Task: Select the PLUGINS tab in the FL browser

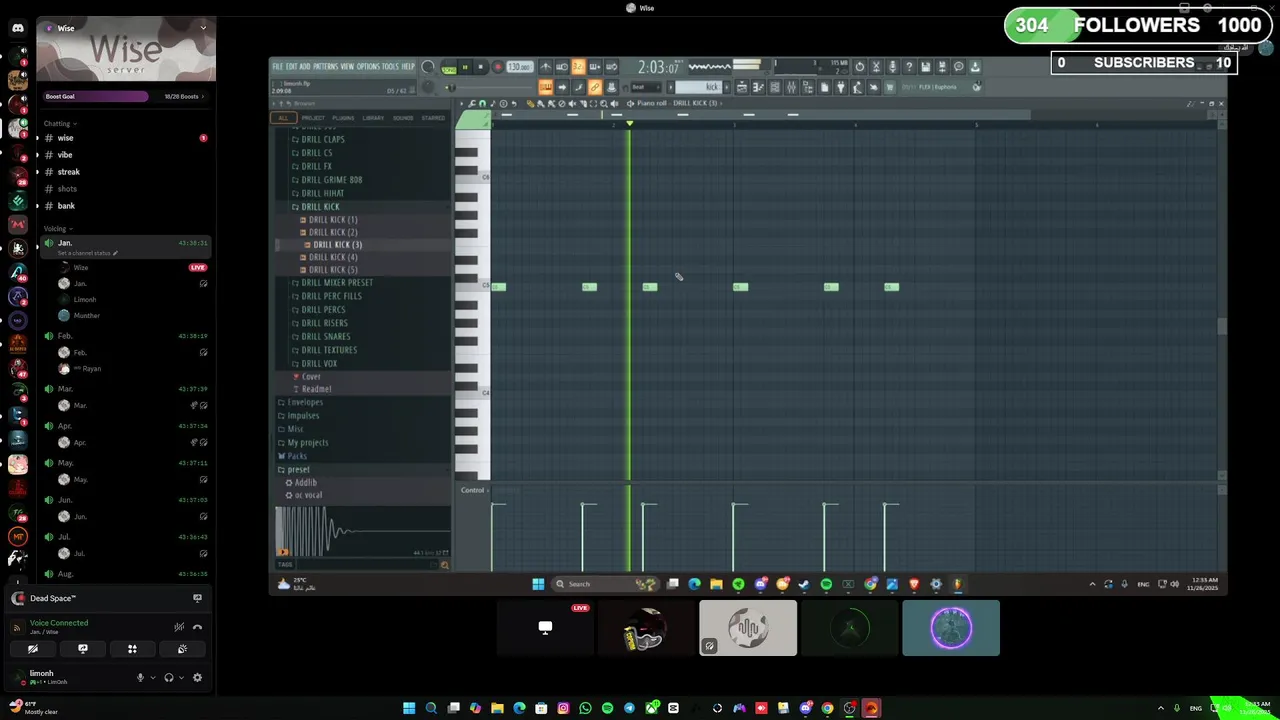Action: 343,118
